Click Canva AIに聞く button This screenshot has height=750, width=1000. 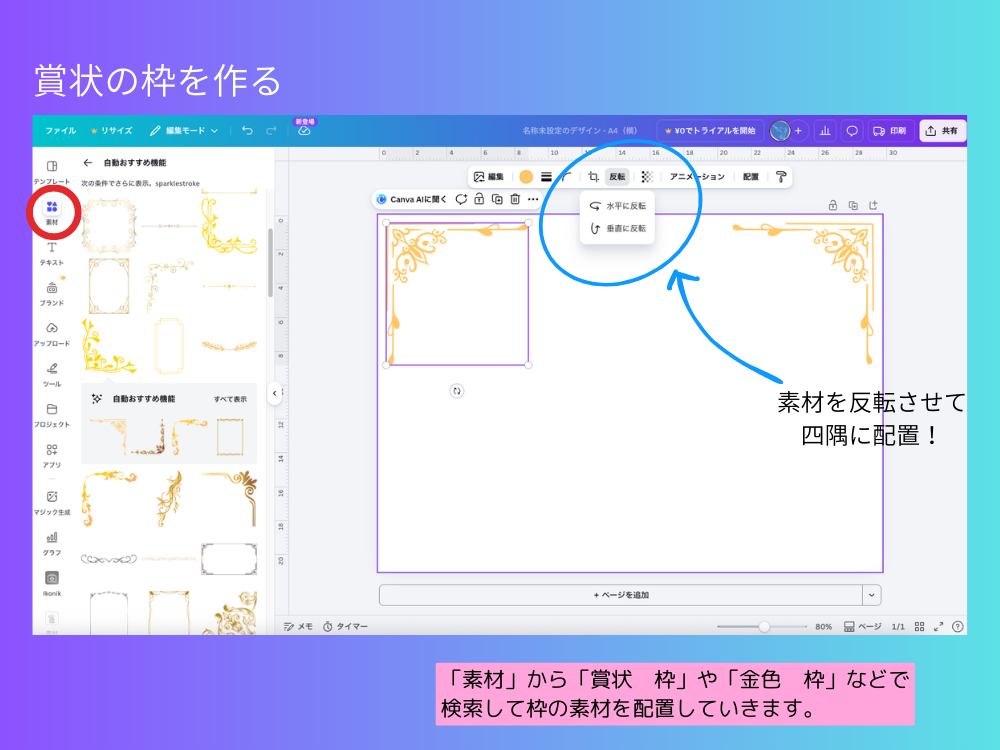click(412, 199)
